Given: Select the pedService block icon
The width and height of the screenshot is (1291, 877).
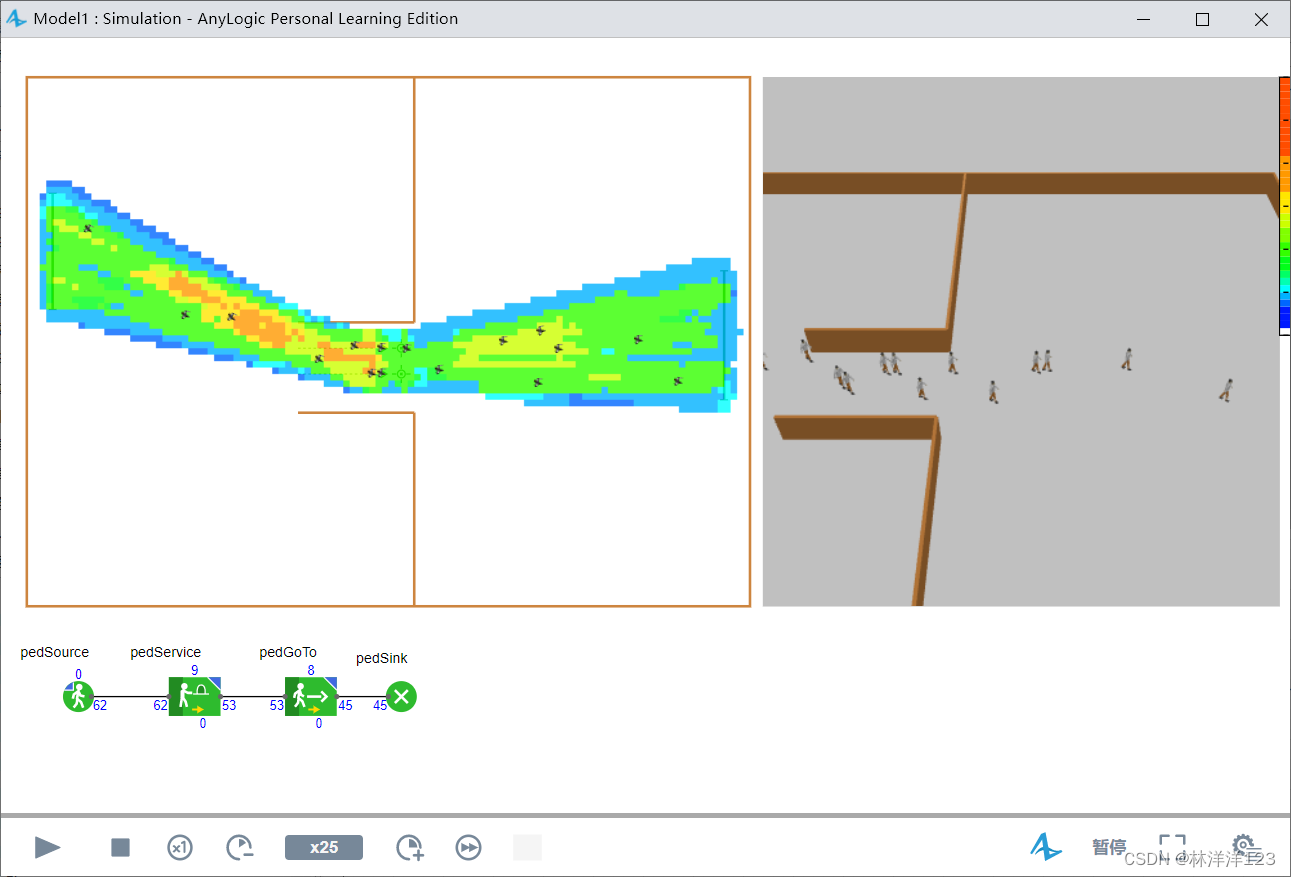Looking at the screenshot, I should pos(195,696).
